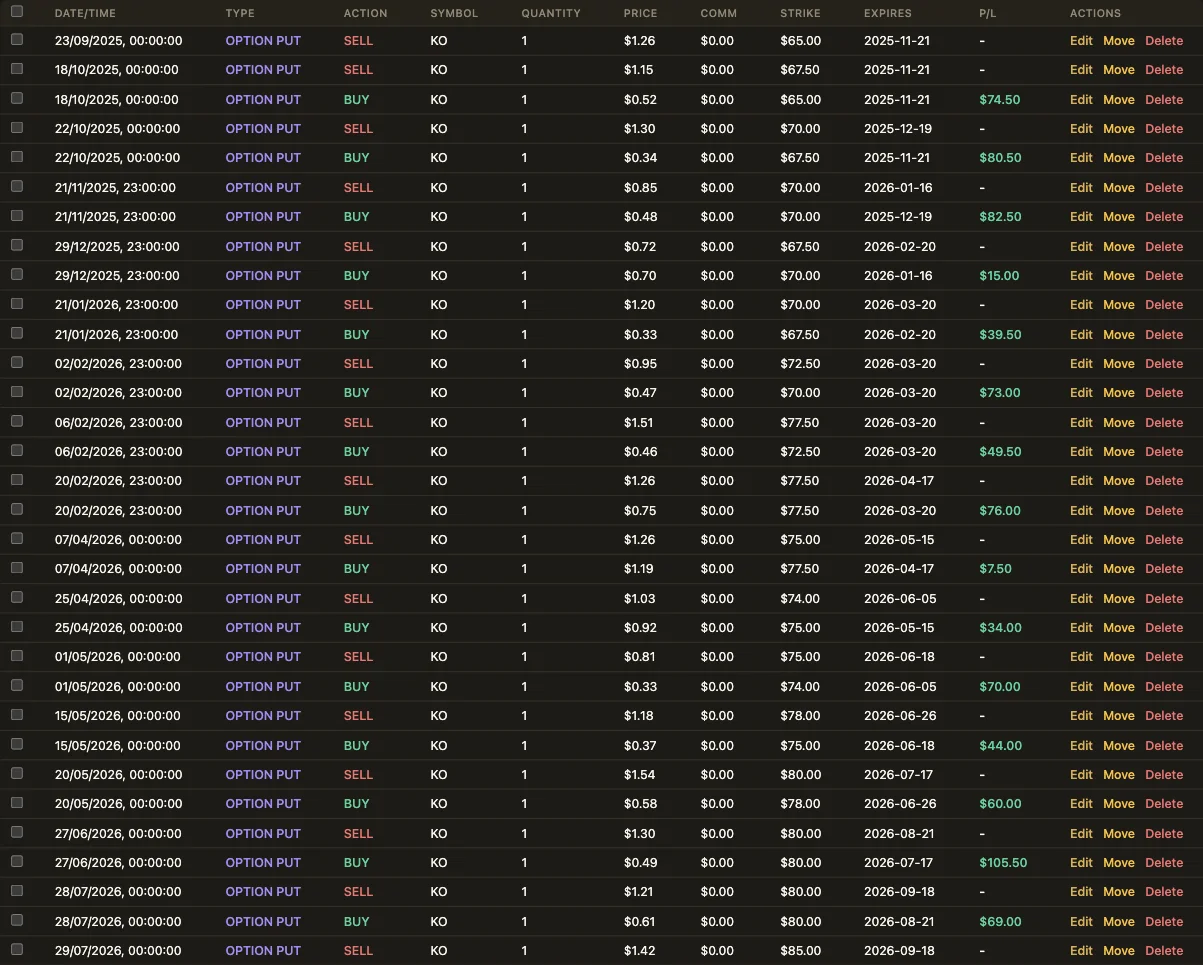Click the PRICE column header
Viewport: 1203px width, 965px height.
pyautogui.click(x=641, y=14)
